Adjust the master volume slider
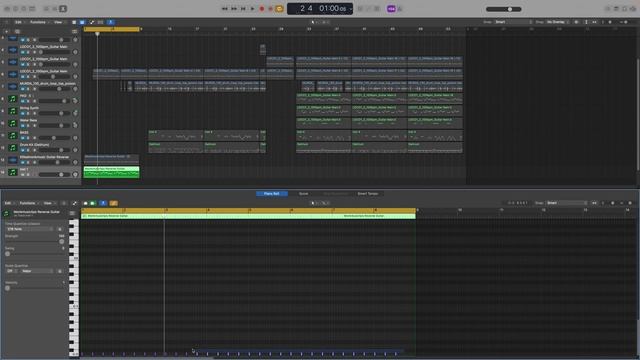Image resolution: width=640 pixels, height=360 pixels. [504, 9]
